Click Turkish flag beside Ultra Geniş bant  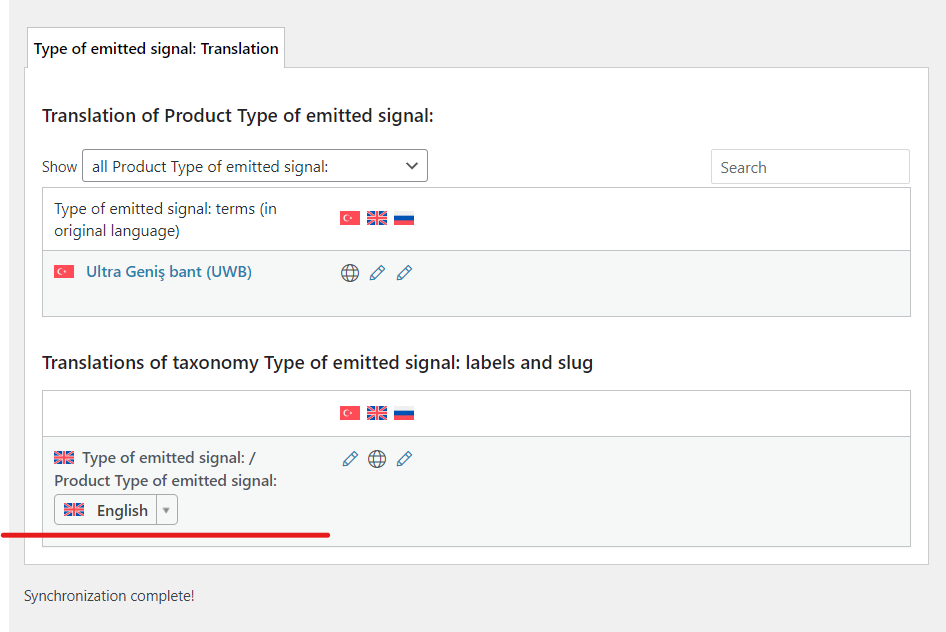[x=64, y=272]
